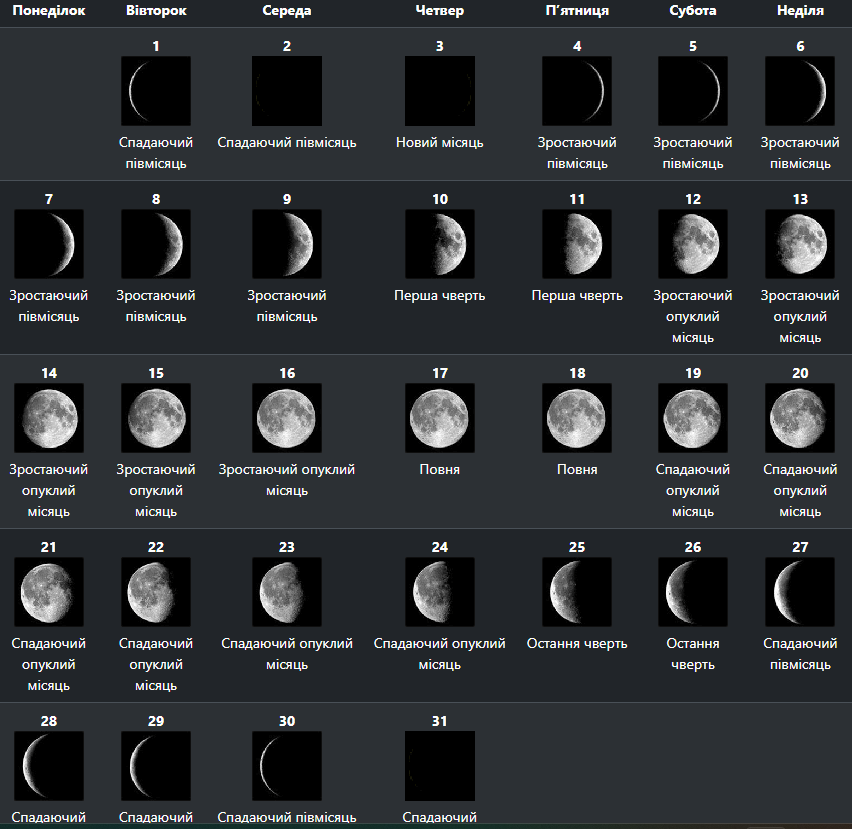
Task: Click the waxing gibbous moon on day 13
Action: 800,244
